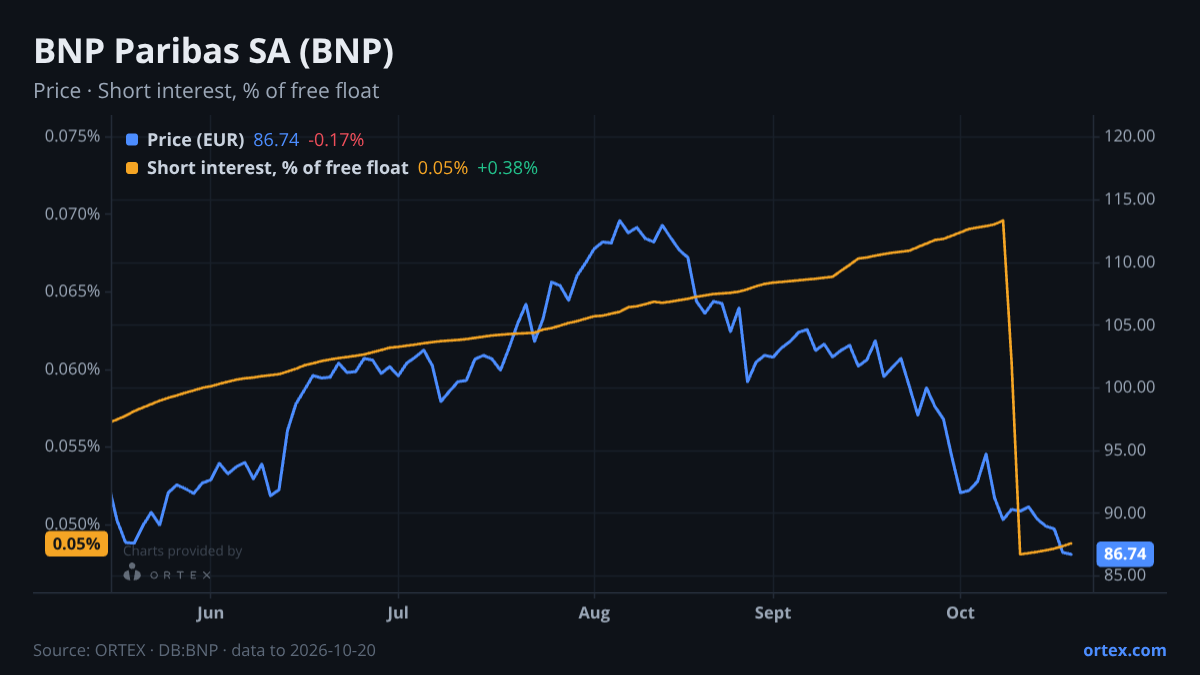
Task: Click the 0.070% left axis label
Action: coord(72,214)
